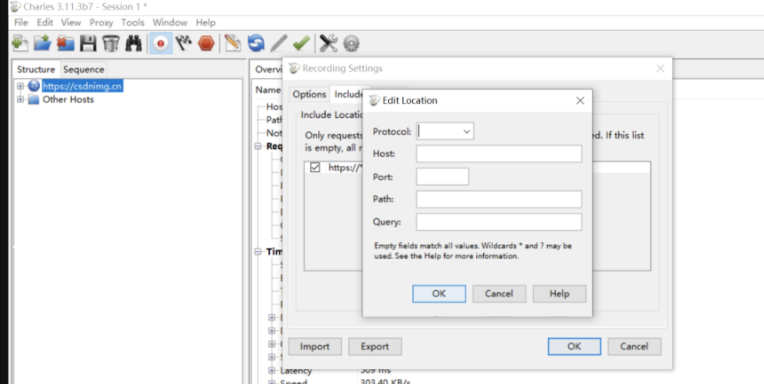Viewport: 764px width, 384px height.
Task: Focus the Port input field
Action: 442,176
